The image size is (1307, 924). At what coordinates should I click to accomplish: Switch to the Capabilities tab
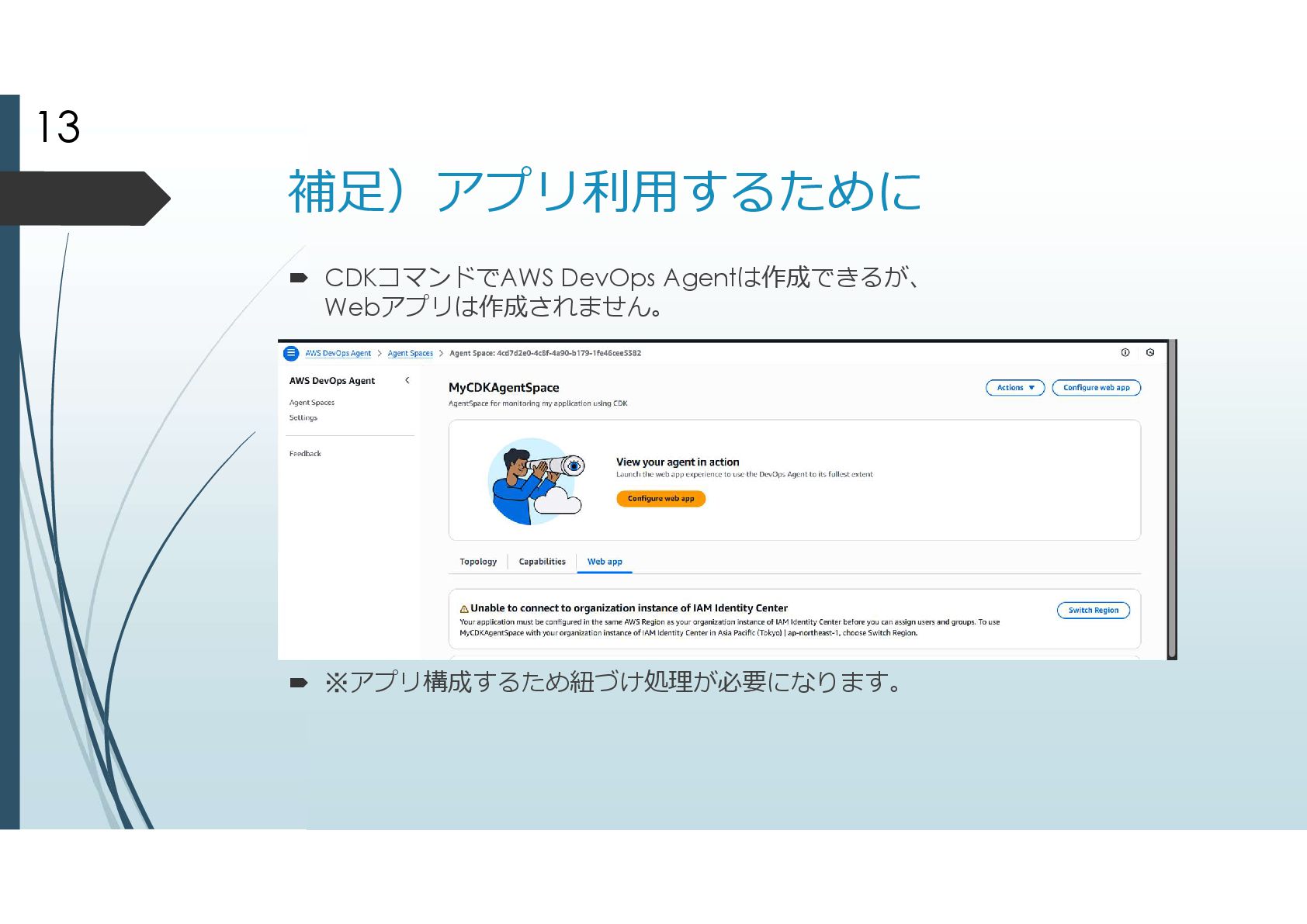(x=543, y=562)
